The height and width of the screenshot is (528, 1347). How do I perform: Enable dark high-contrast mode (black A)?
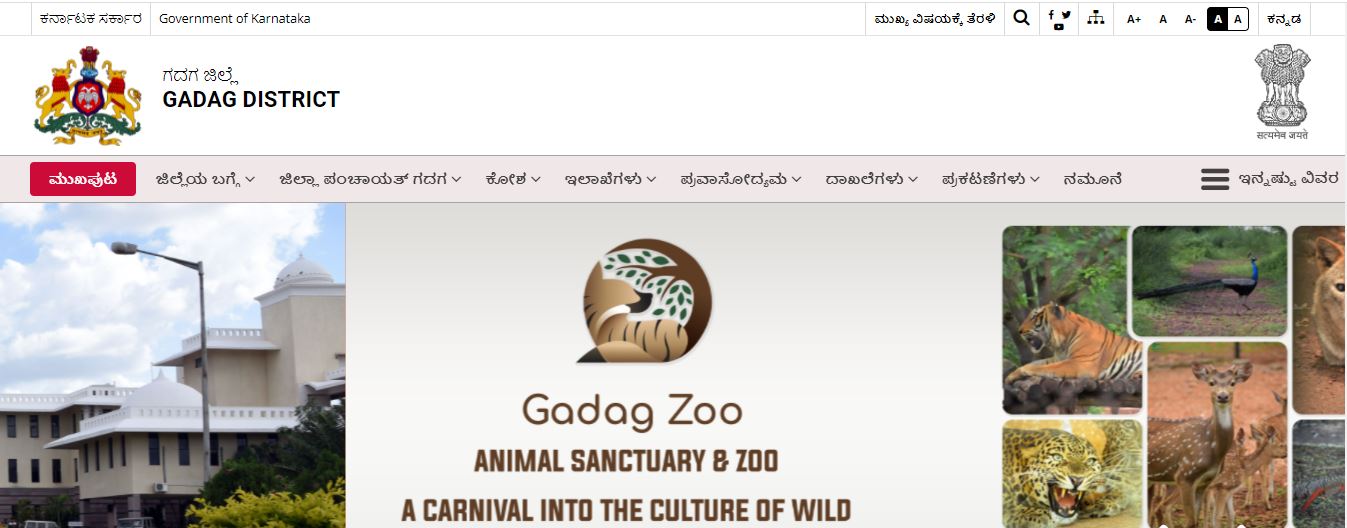point(1218,19)
